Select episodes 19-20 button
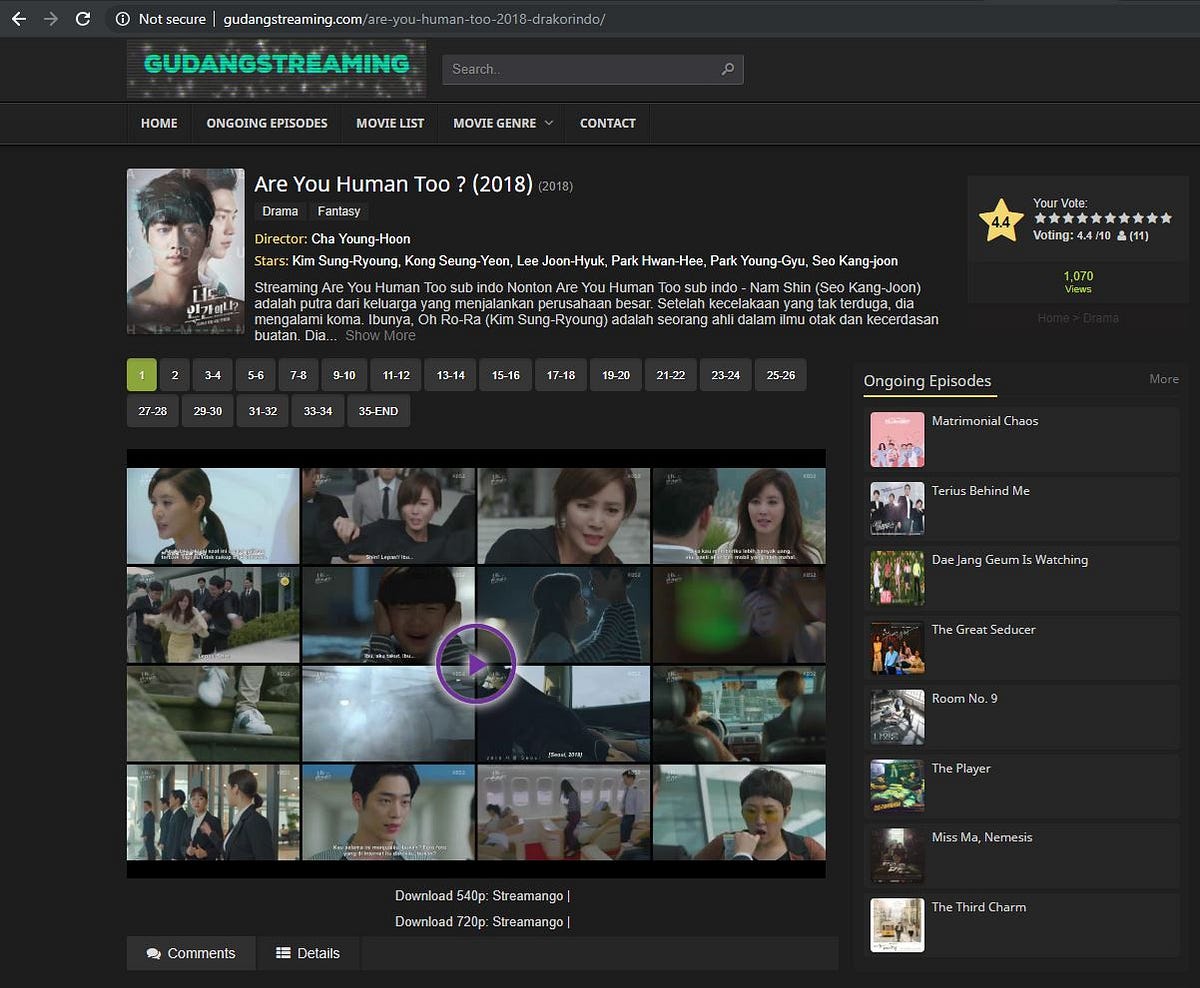Image resolution: width=1200 pixels, height=988 pixels. point(616,375)
